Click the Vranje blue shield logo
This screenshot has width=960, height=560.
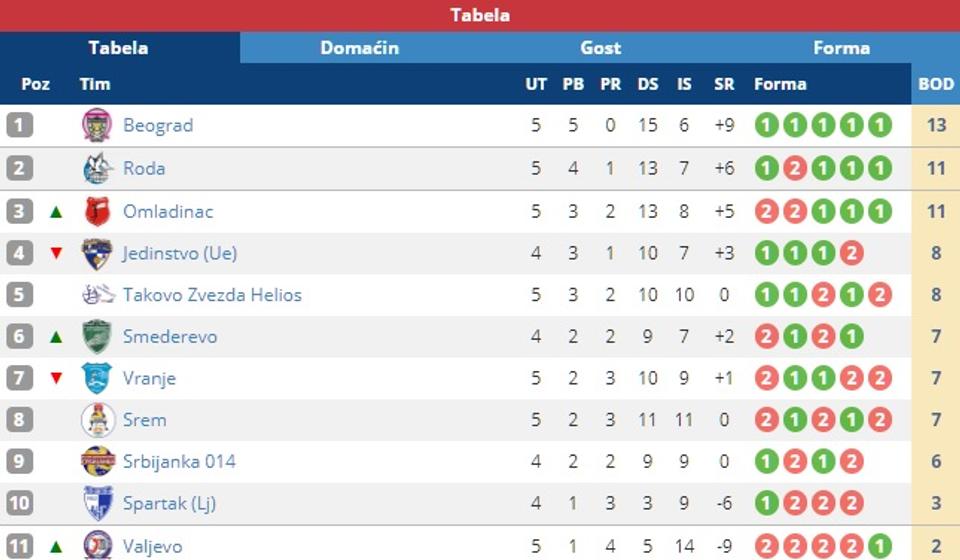pyautogui.click(x=97, y=378)
